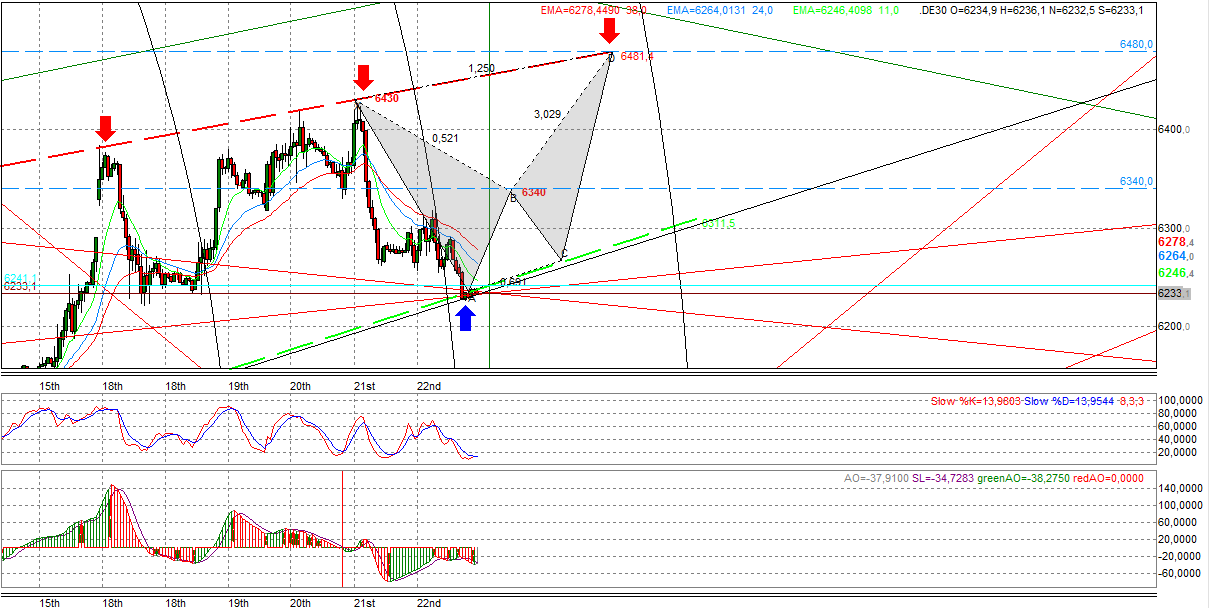Select the green EMA=6246,4098 legend label
Screen dimensions: 1209x608
pyautogui.click(x=845, y=10)
